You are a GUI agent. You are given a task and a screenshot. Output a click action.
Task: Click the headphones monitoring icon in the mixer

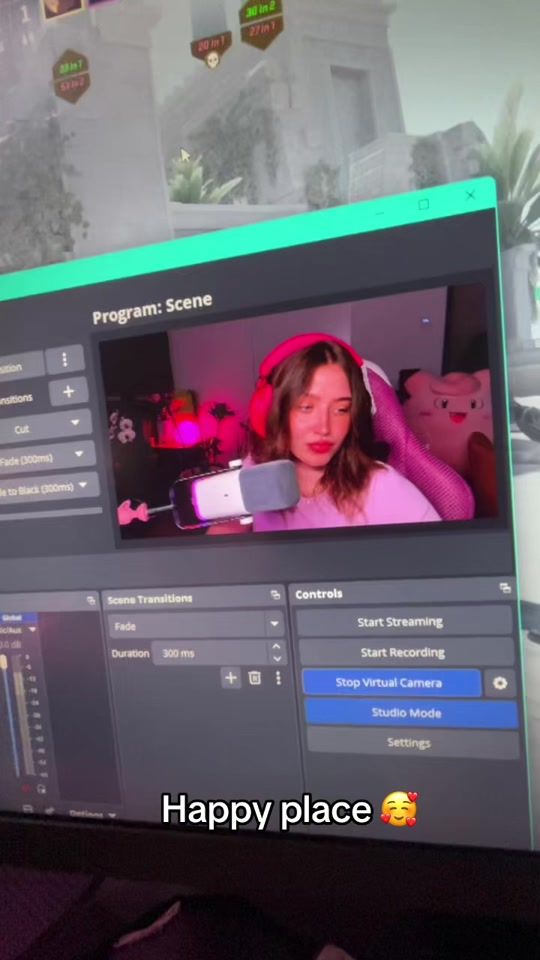[x=41, y=789]
